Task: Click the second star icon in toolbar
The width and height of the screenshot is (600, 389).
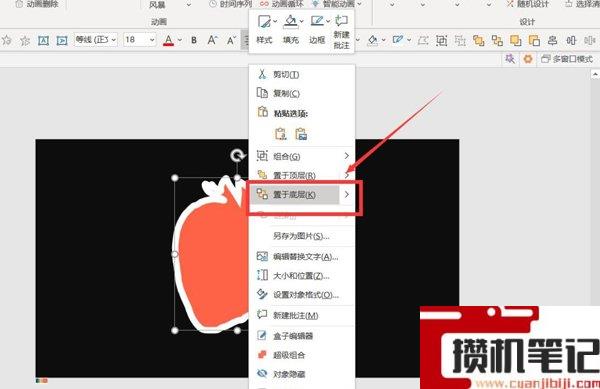Action: (x=25, y=40)
